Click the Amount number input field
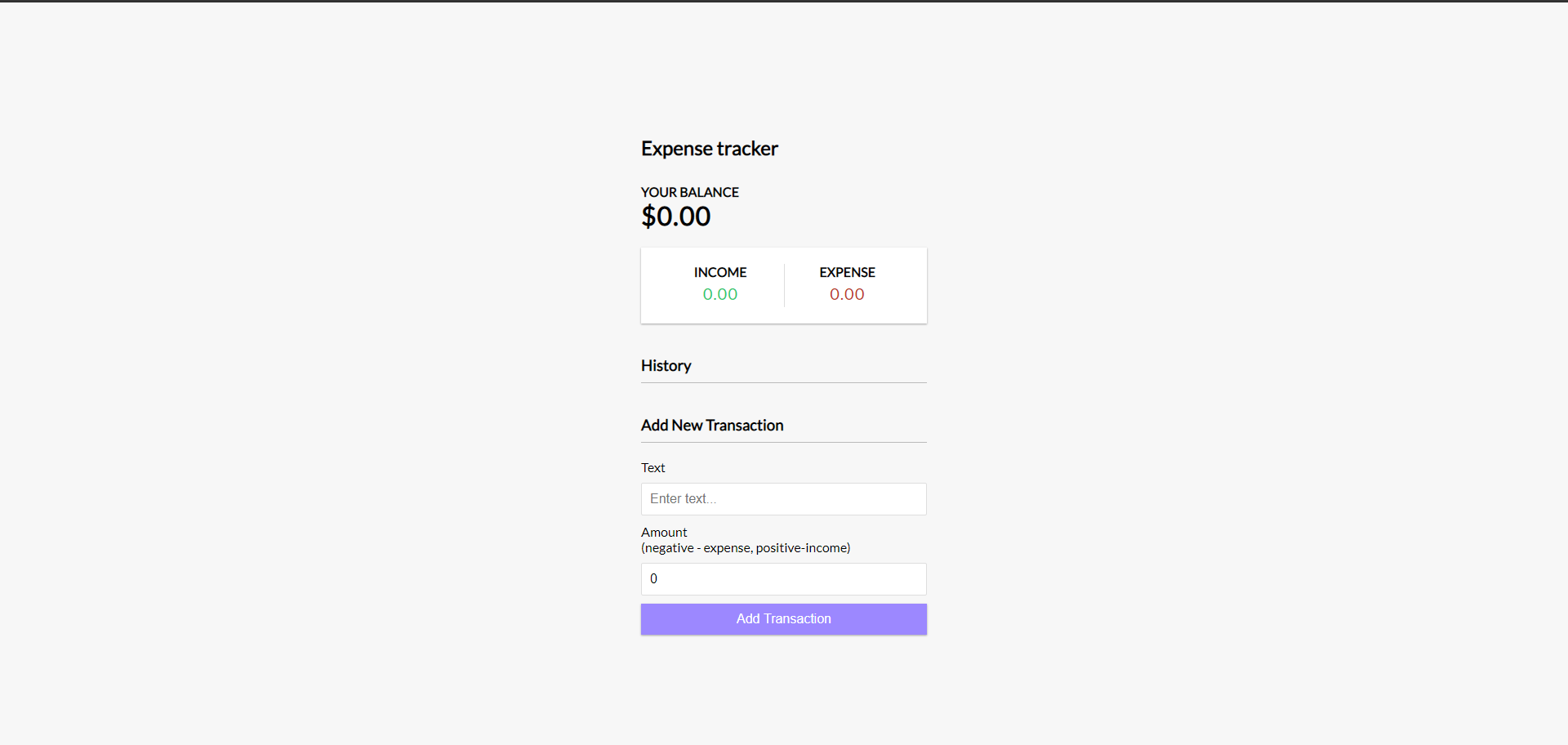Screen dimensions: 1568x745 (x=783, y=579)
